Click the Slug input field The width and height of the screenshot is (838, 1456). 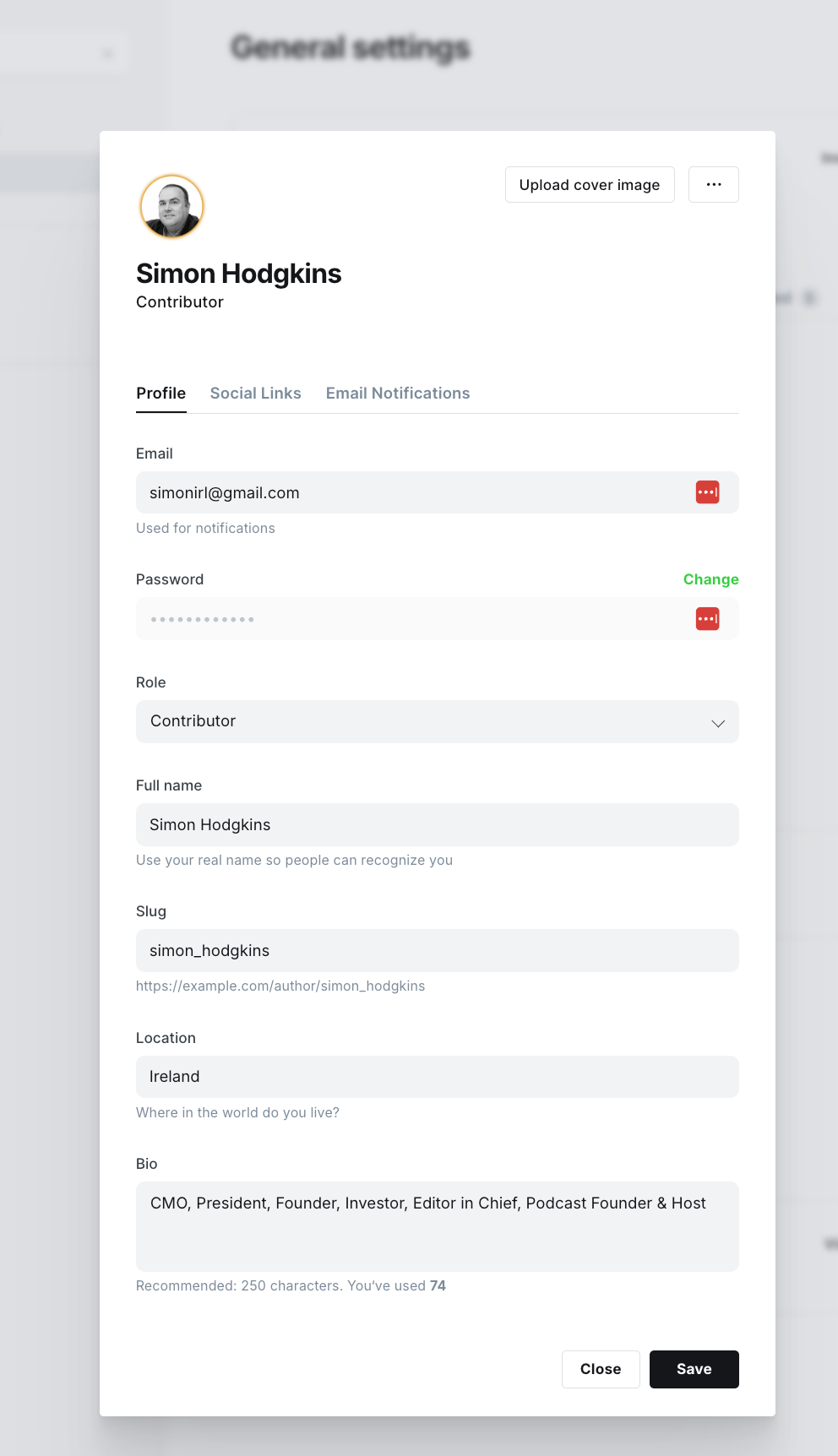coord(438,951)
